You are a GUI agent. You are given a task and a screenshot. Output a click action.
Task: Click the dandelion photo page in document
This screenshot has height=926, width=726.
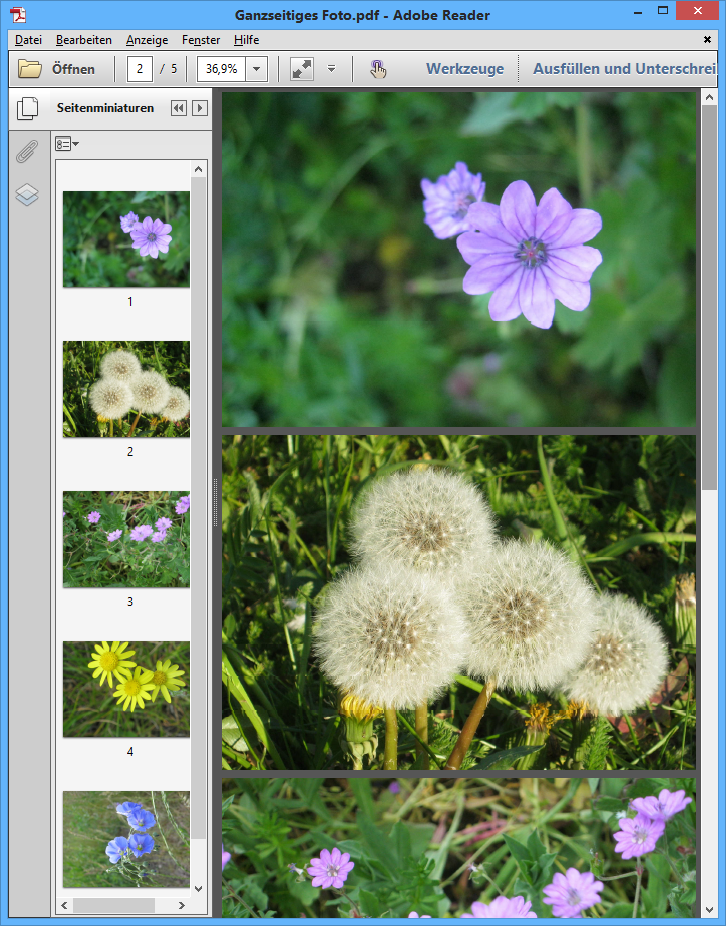[459, 602]
